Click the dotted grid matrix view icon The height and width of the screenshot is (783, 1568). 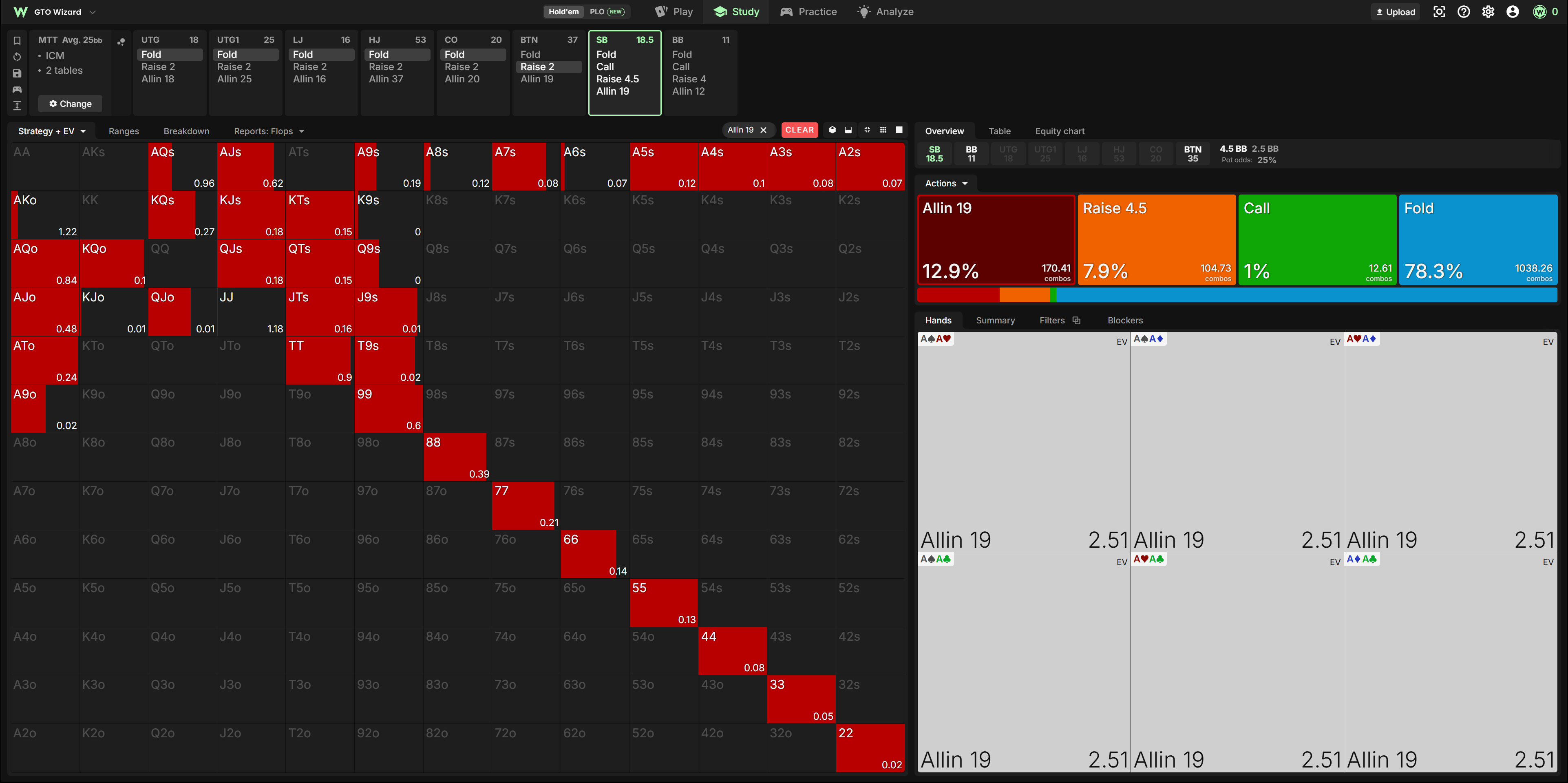click(883, 130)
